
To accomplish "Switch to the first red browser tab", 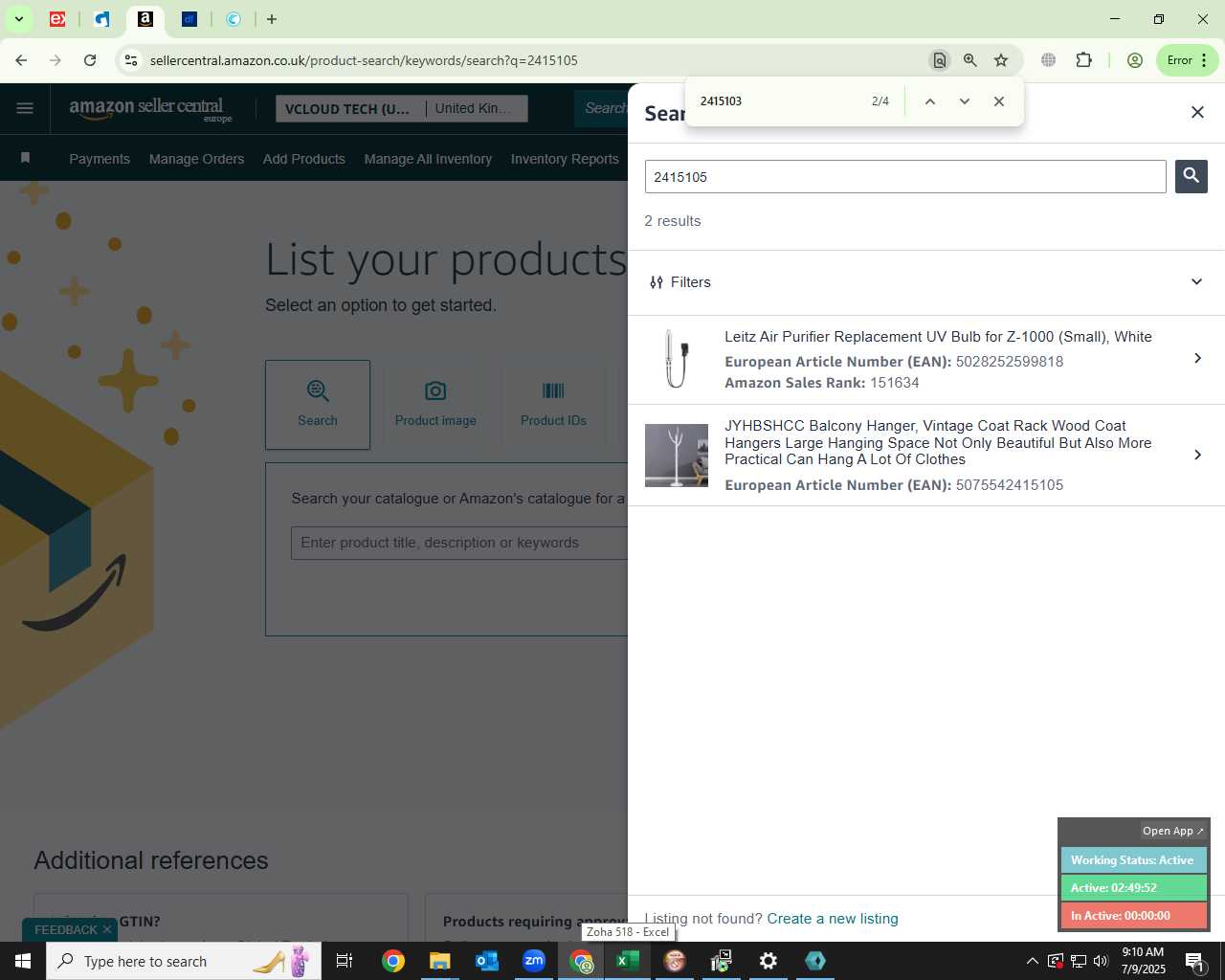I will click(x=57, y=19).
